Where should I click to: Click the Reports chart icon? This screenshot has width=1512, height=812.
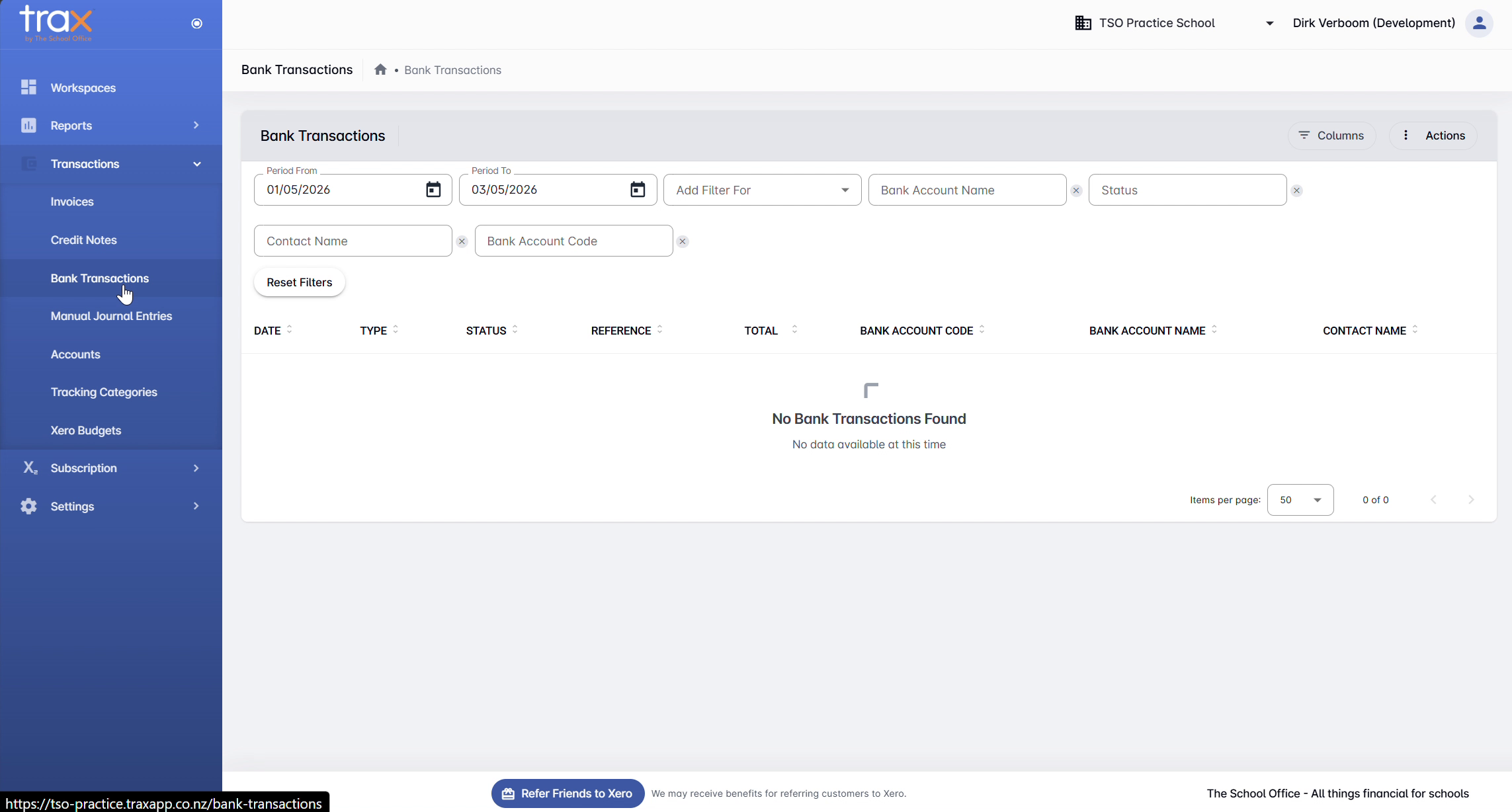point(28,126)
